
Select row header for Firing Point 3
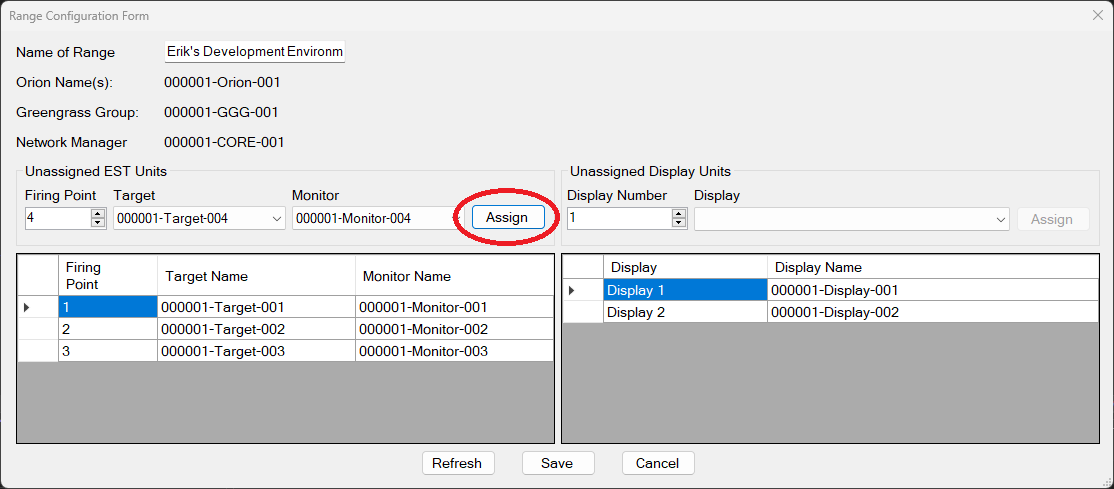point(38,351)
